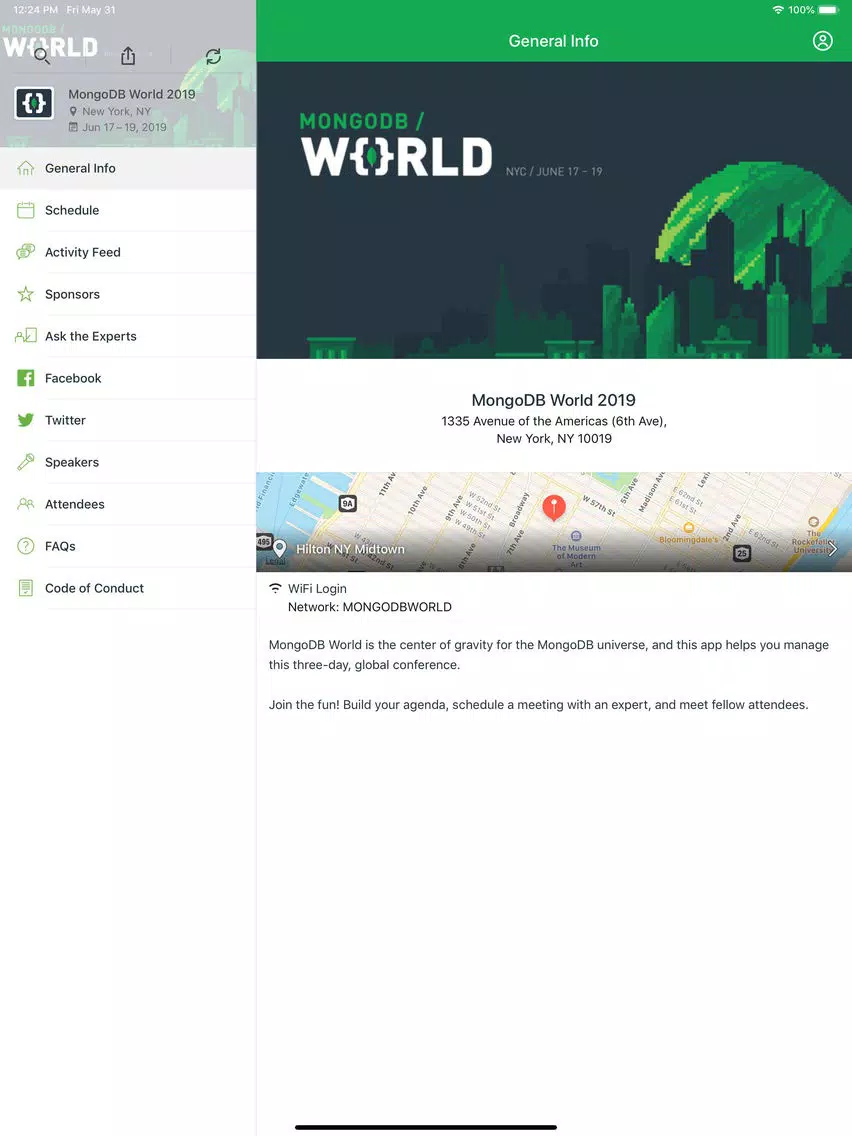Open the Twitter link
Image resolution: width=852 pixels, height=1136 pixels.
coord(128,420)
